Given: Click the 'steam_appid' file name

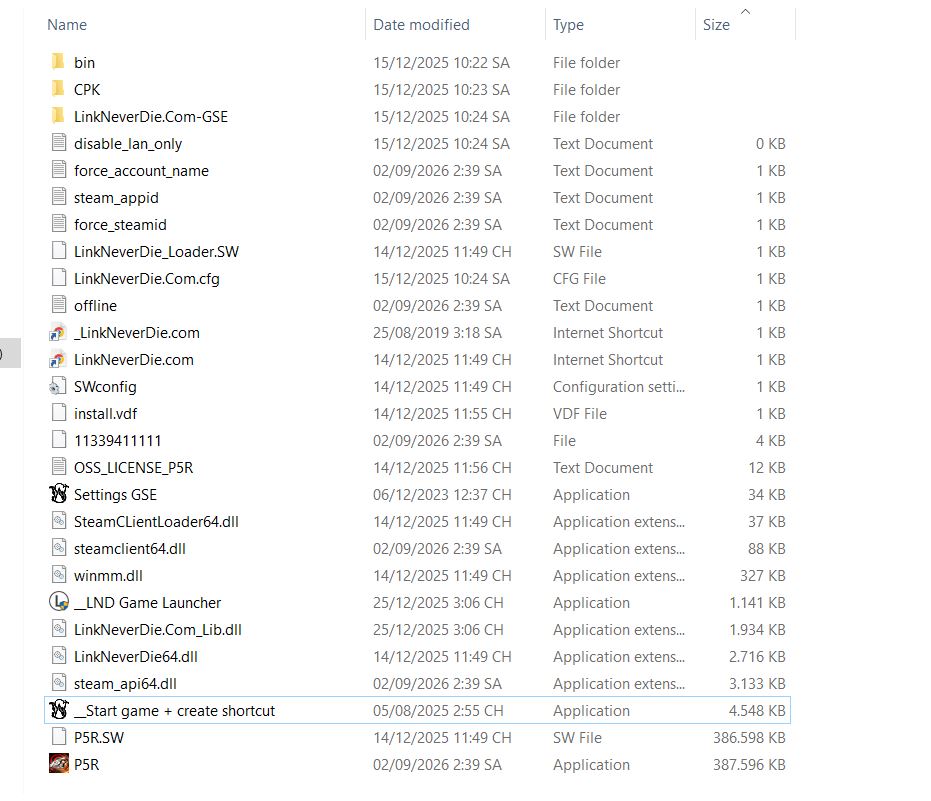Looking at the screenshot, I should pyautogui.click(x=116, y=198).
